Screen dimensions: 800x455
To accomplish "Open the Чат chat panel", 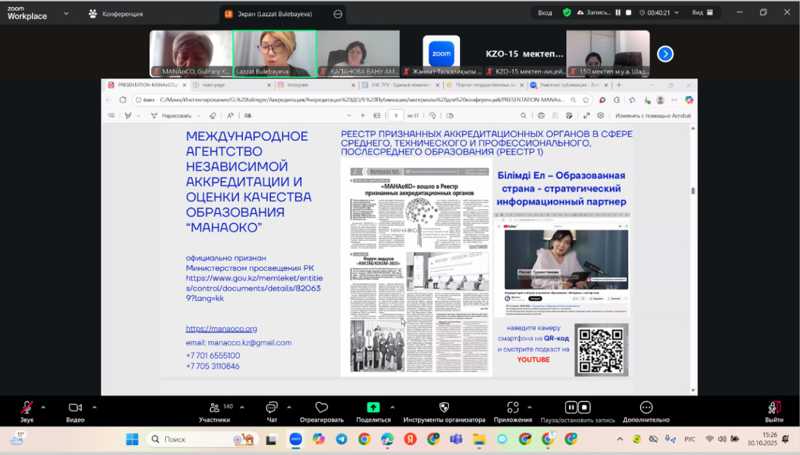I will [x=271, y=408].
